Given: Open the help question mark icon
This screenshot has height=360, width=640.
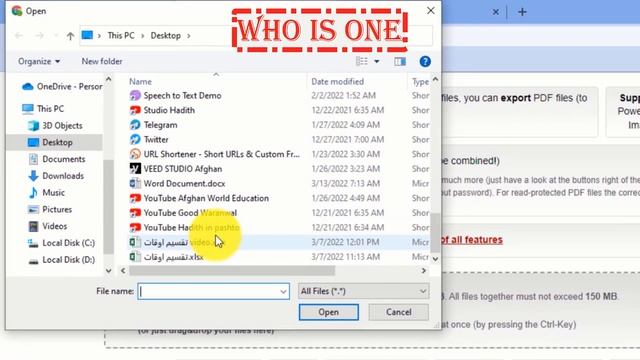Looking at the screenshot, I should click(425, 62).
